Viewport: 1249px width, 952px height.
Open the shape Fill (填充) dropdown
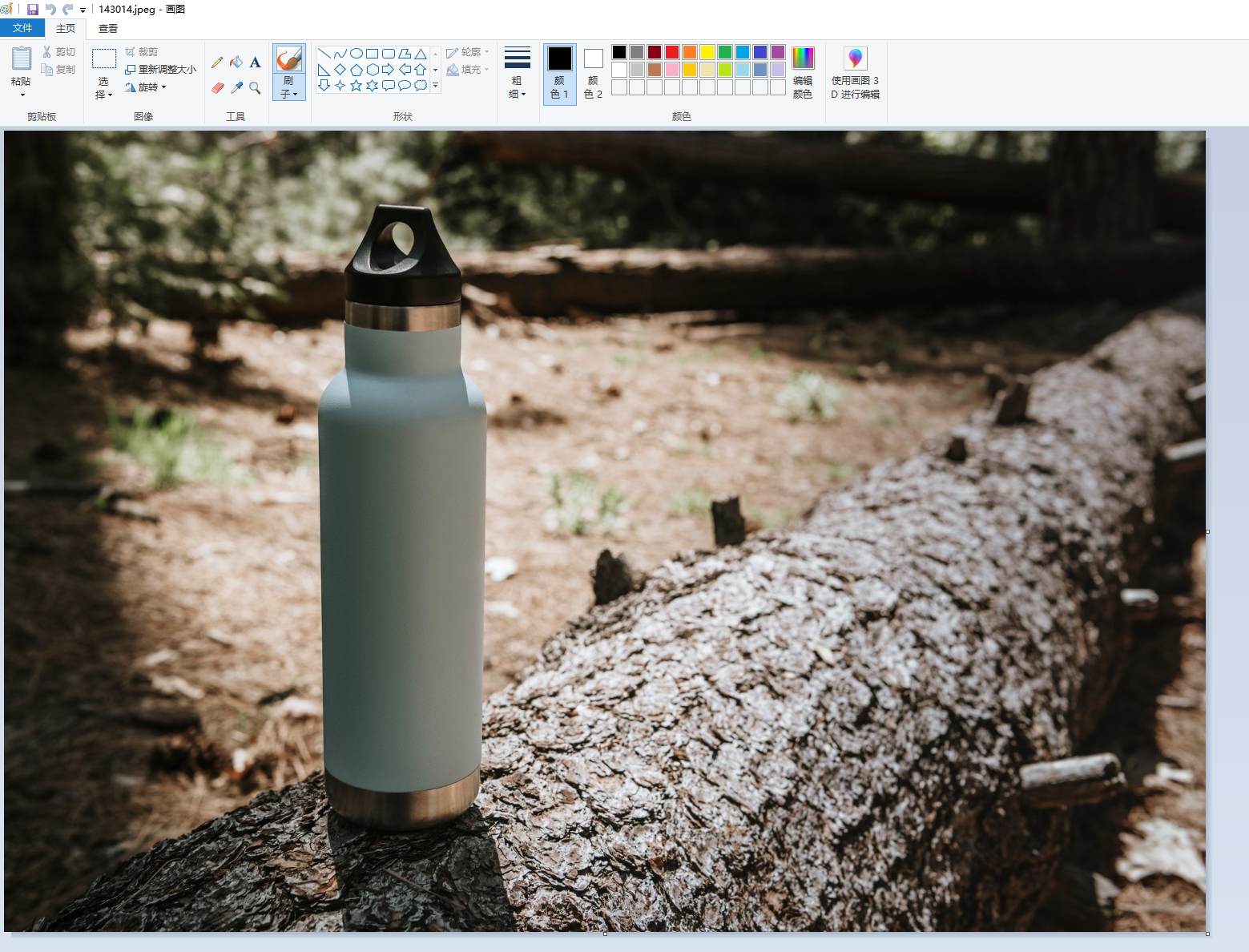(468, 70)
